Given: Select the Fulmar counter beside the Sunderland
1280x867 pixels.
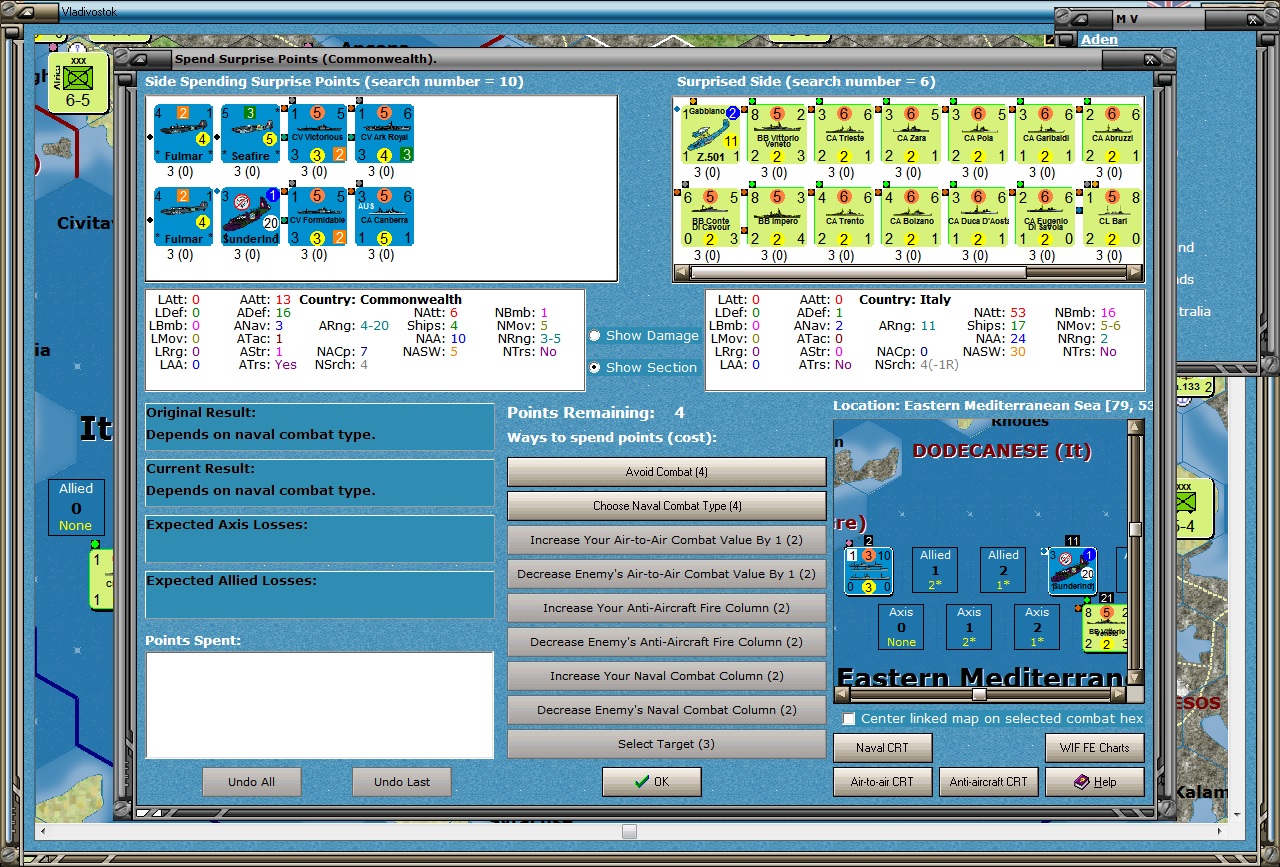Looking at the screenshot, I should coord(182,216).
